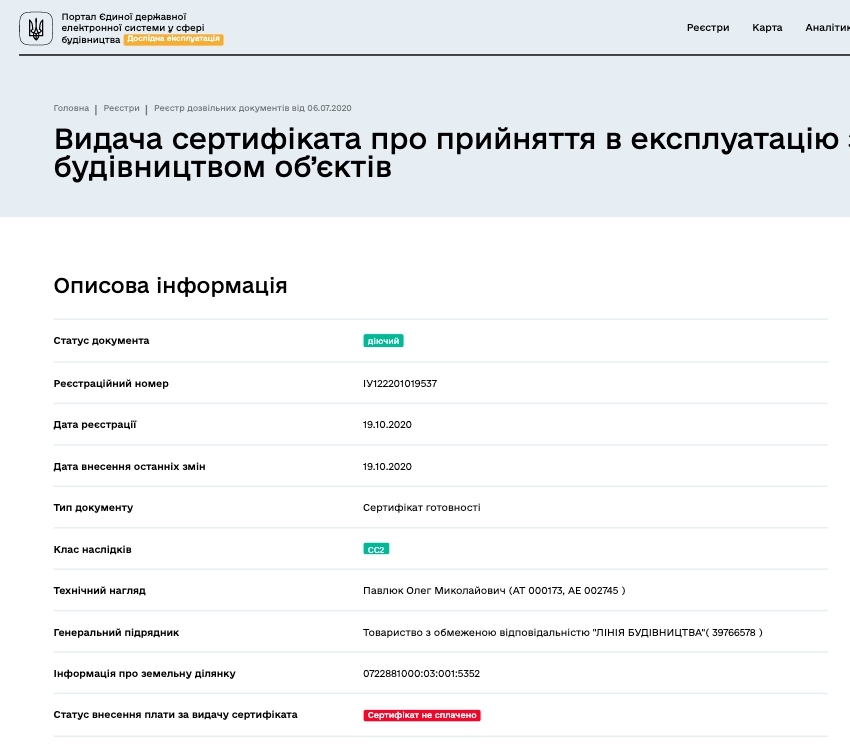Click the 'Дата реєстрації' label
850x746 pixels.
click(x=94, y=425)
